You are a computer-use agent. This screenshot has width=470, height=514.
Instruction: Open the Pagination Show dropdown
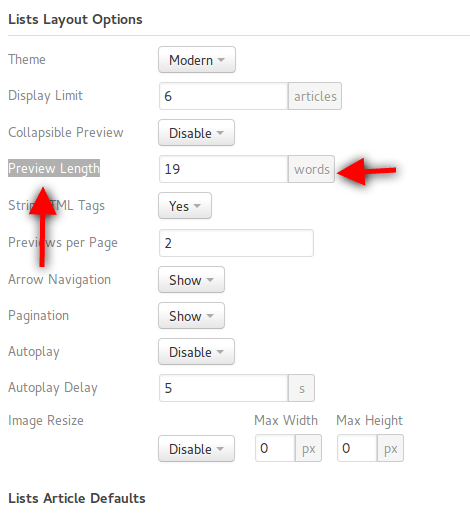click(191, 316)
